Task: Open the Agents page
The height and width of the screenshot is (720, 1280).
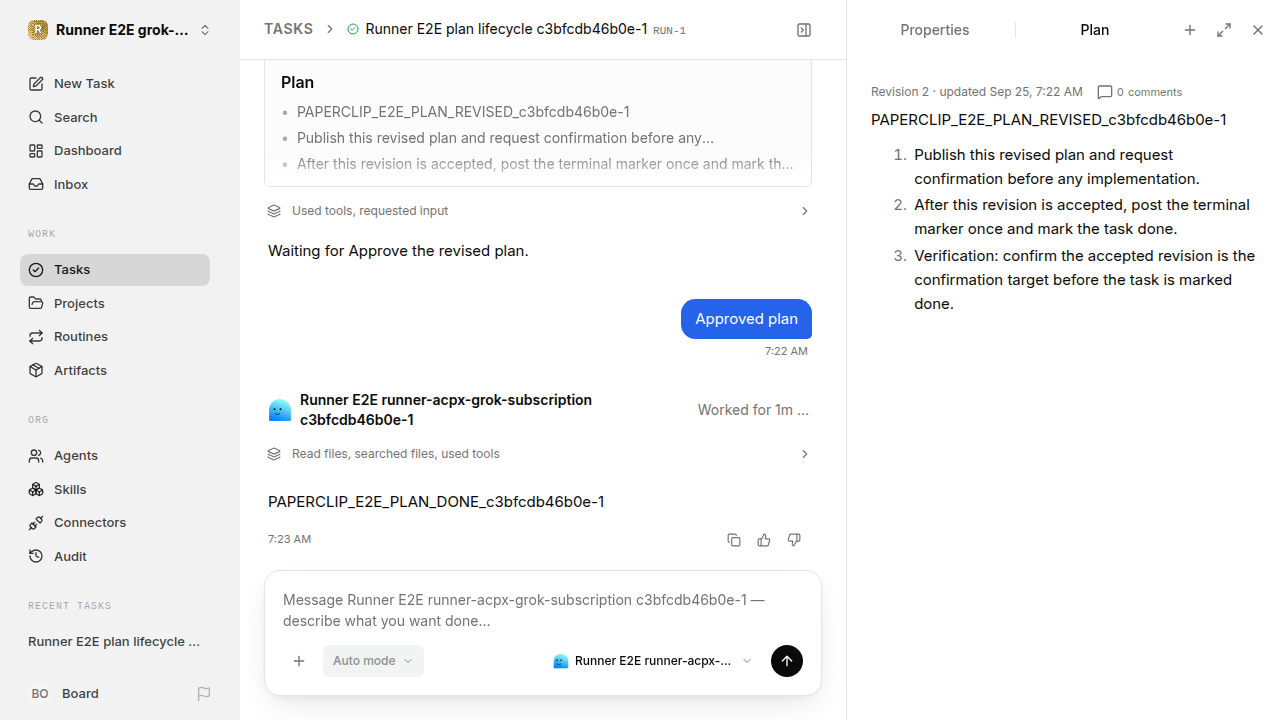Action: (x=115, y=455)
